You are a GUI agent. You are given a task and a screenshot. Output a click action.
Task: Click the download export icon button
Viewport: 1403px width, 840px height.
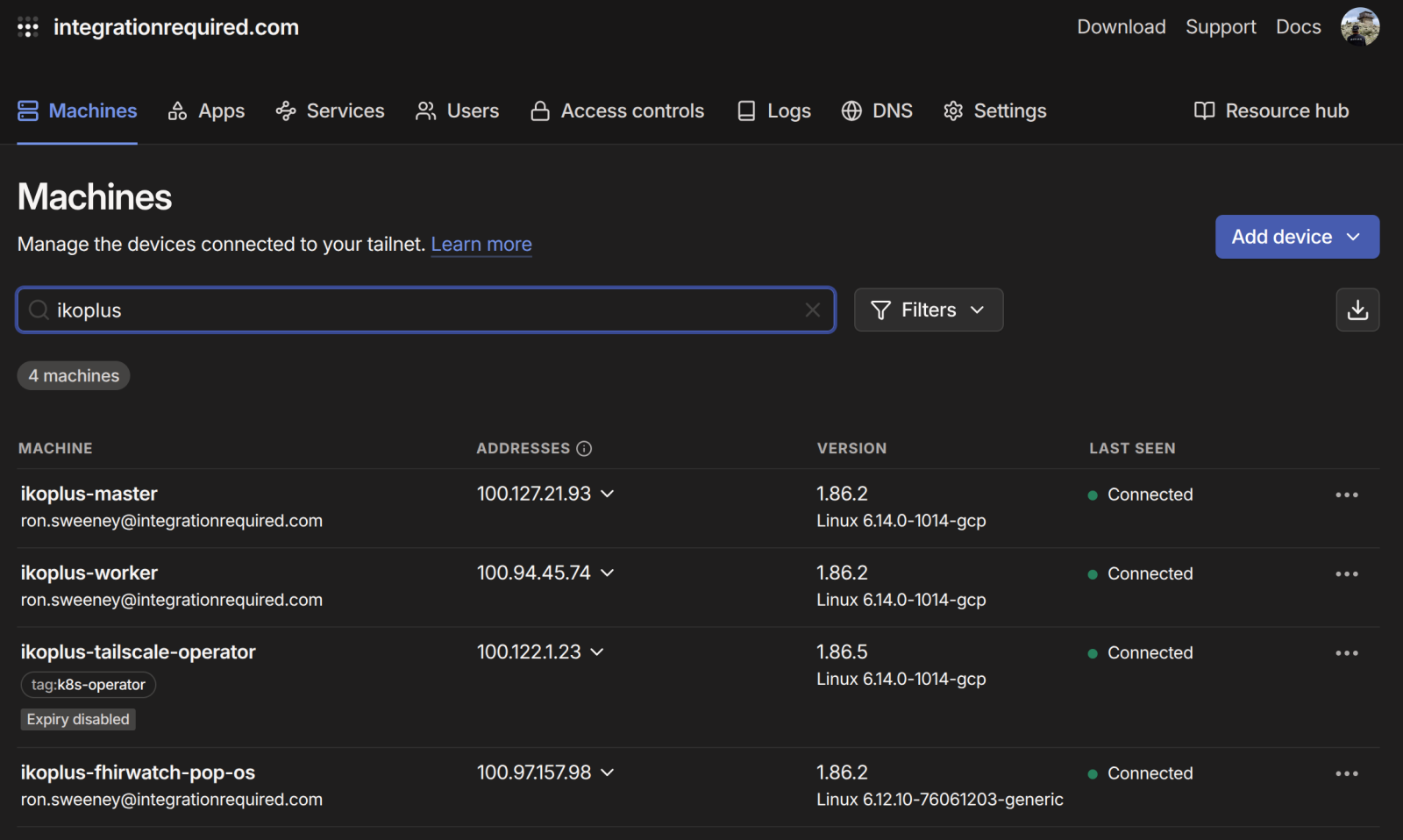(1357, 310)
